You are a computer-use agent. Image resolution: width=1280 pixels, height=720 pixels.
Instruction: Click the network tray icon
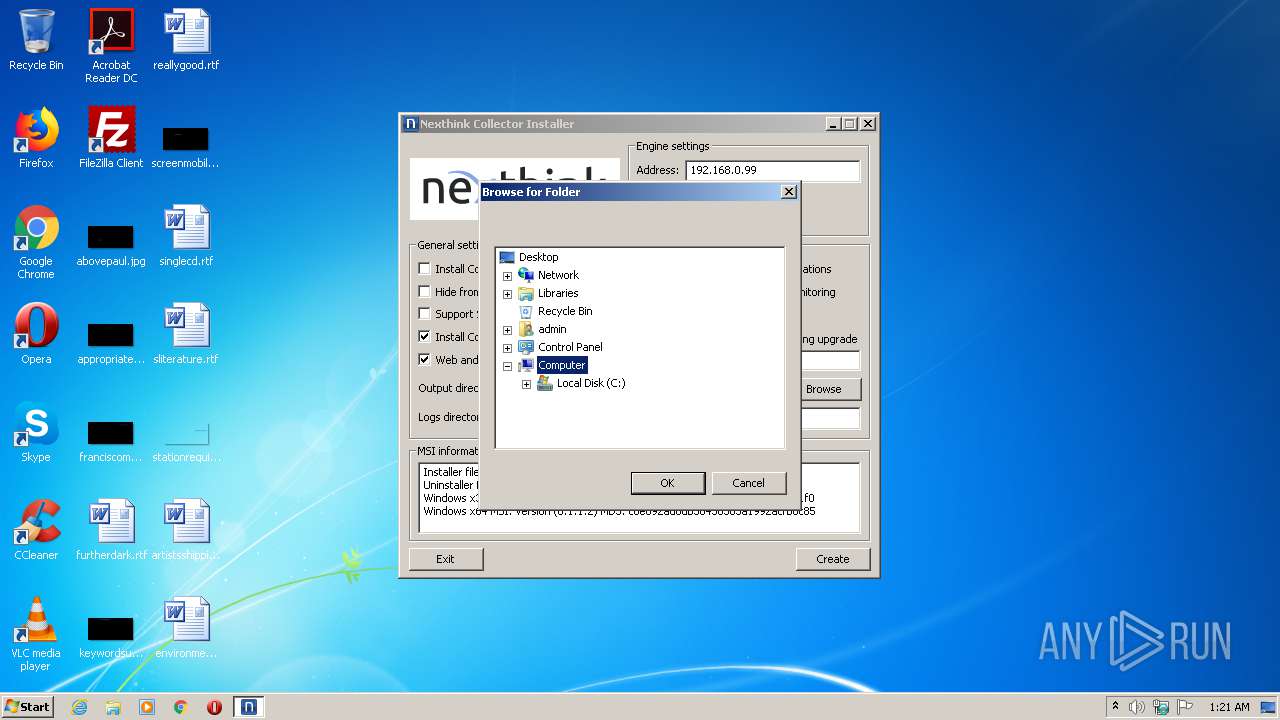(1161, 707)
